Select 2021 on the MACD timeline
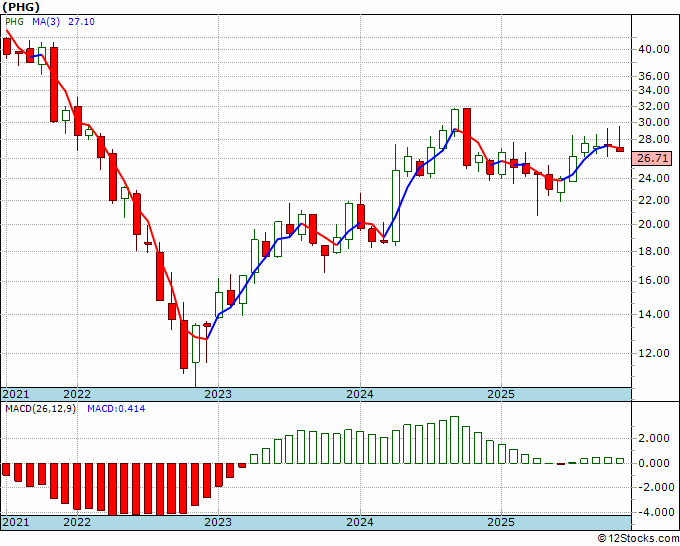The width and height of the screenshot is (680, 546). point(16,522)
